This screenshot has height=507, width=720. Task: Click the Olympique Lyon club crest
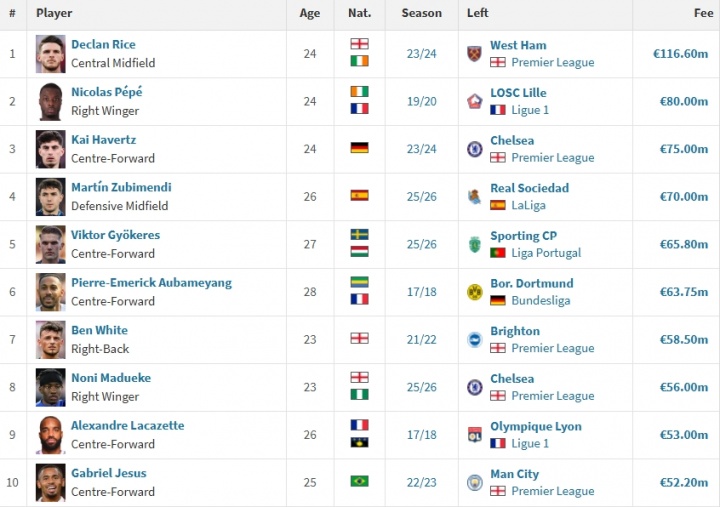click(474, 435)
